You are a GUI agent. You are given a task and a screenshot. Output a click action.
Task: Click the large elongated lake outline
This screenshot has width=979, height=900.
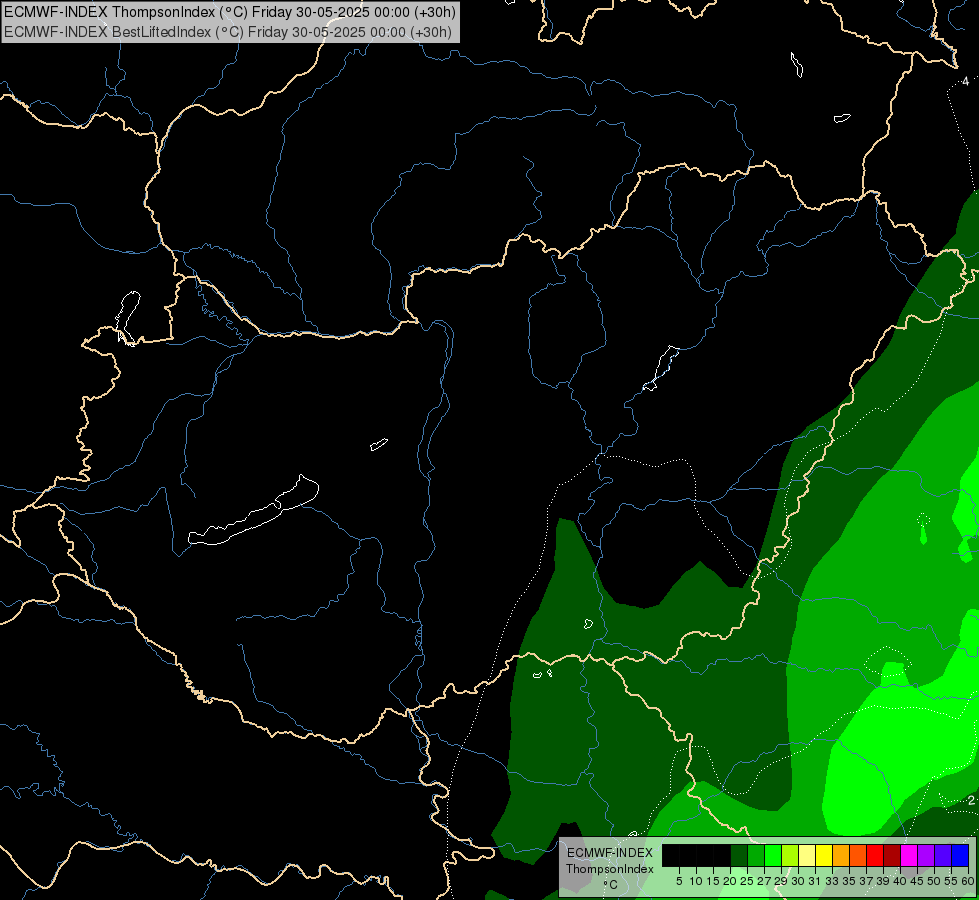click(x=253, y=511)
